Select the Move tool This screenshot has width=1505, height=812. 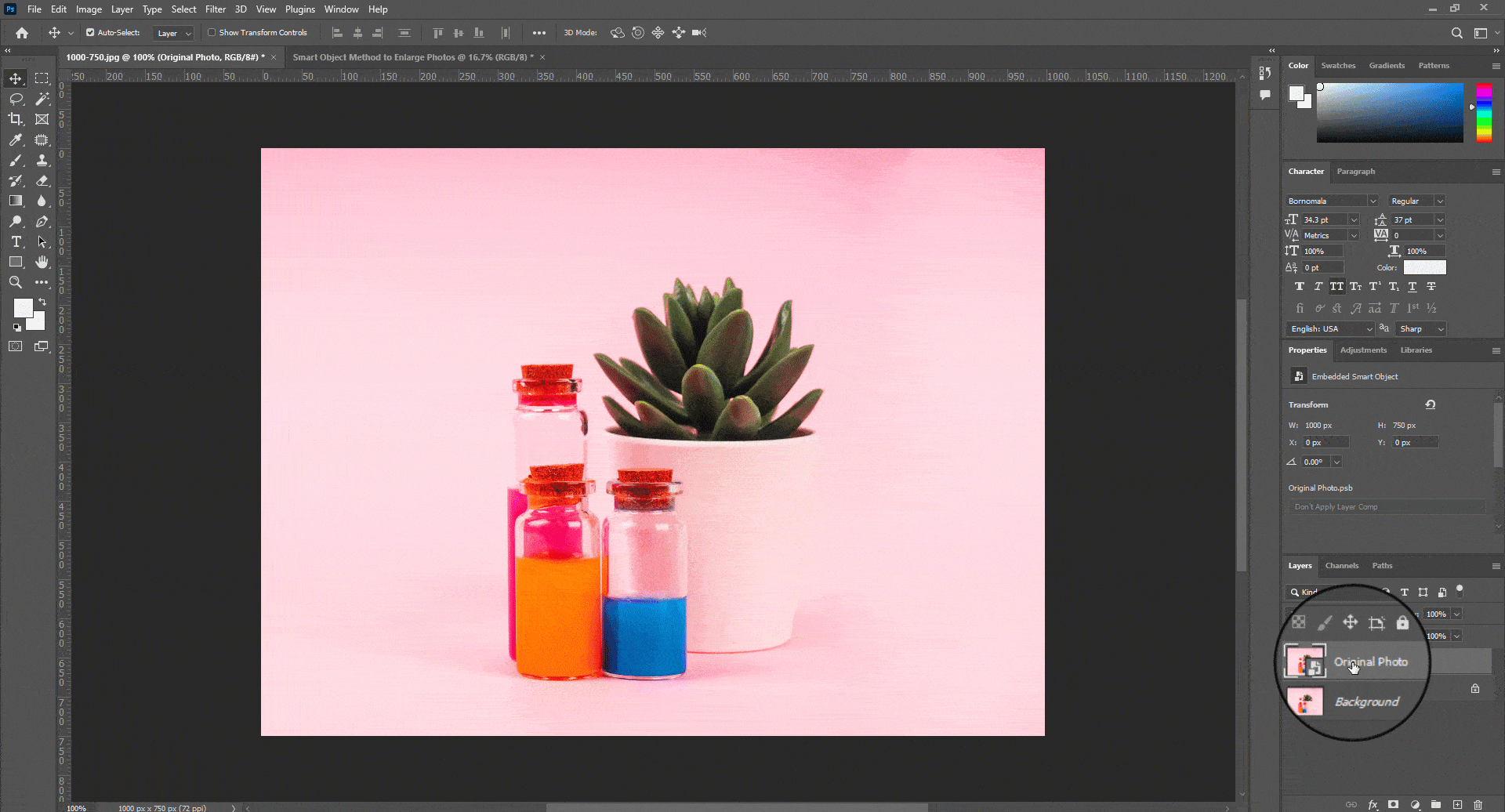(16, 78)
